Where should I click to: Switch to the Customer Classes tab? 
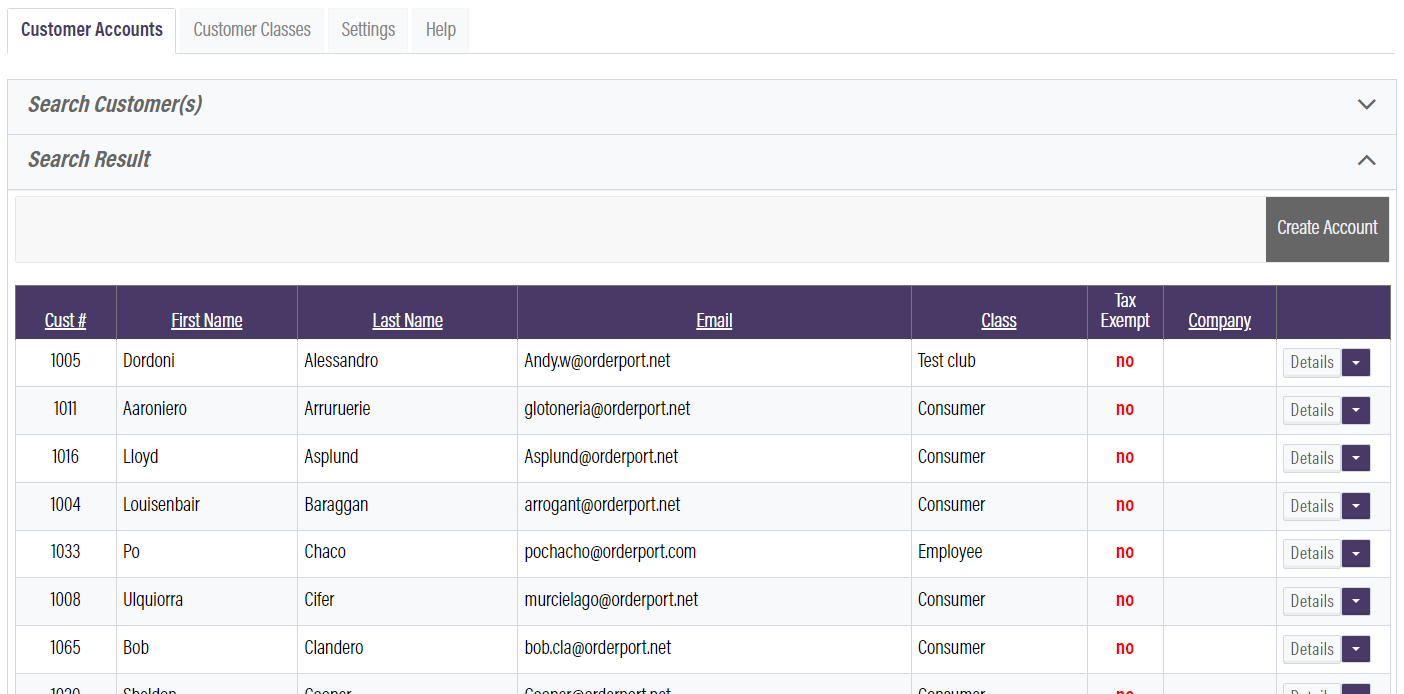click(x=251, y=29)
